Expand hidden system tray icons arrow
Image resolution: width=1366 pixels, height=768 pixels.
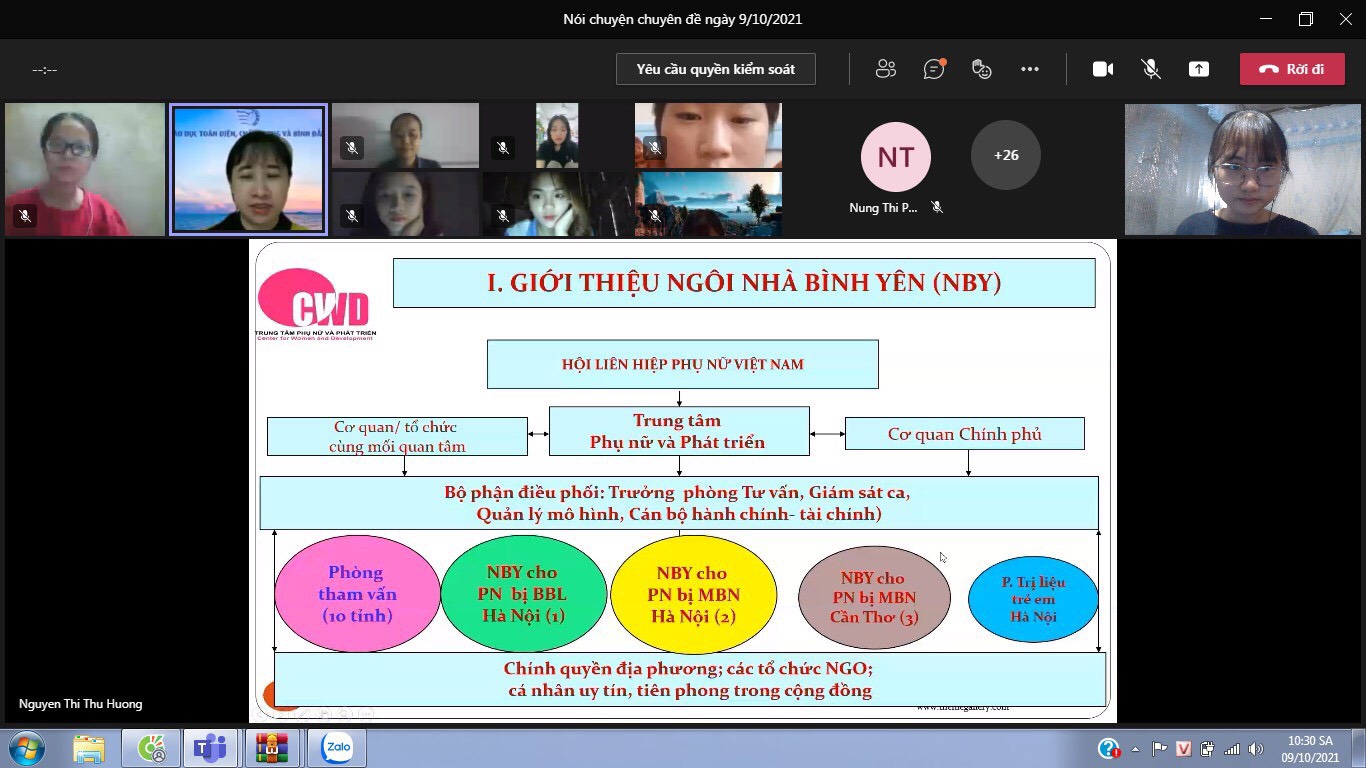[1135, 749]
